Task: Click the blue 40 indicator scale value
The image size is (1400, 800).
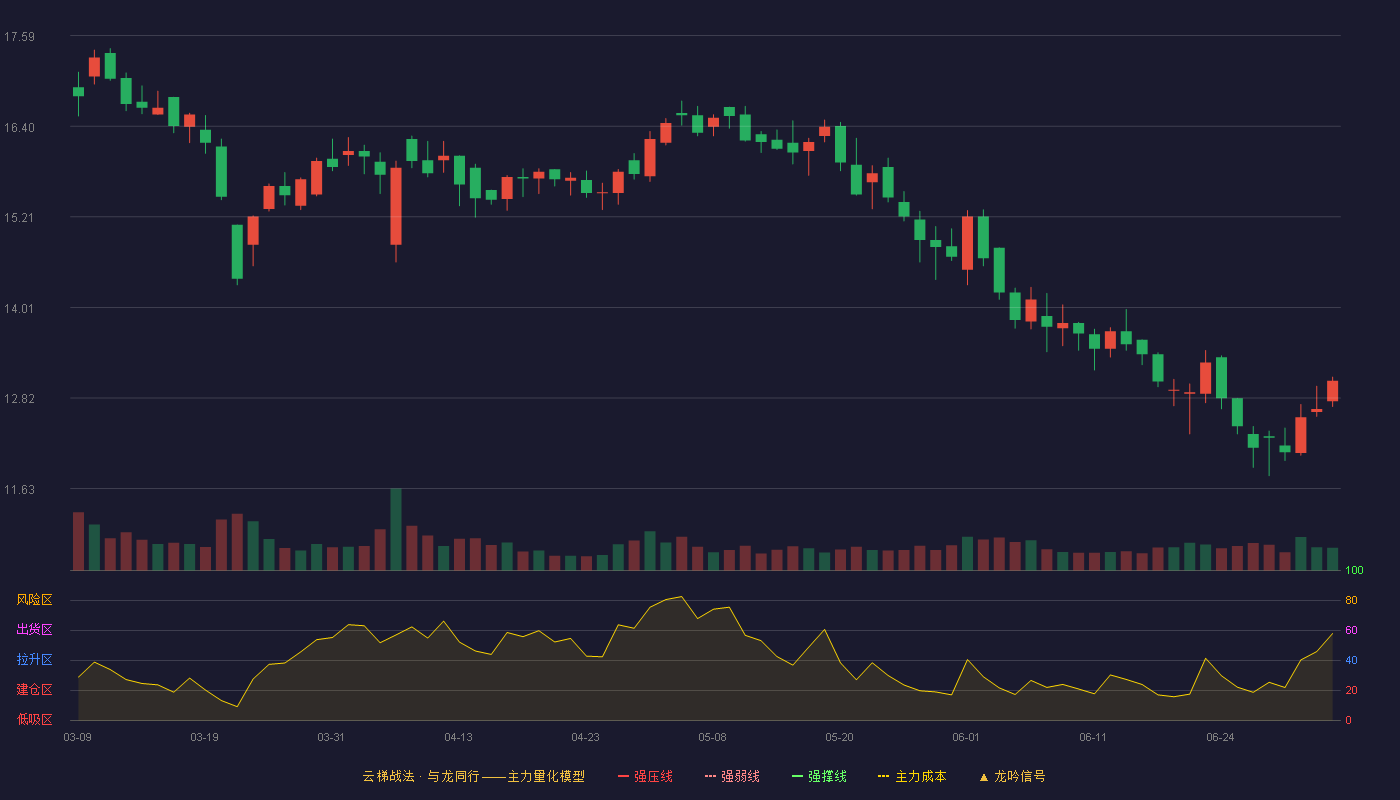Action: pyautogui.click(x=1351, y=660)
